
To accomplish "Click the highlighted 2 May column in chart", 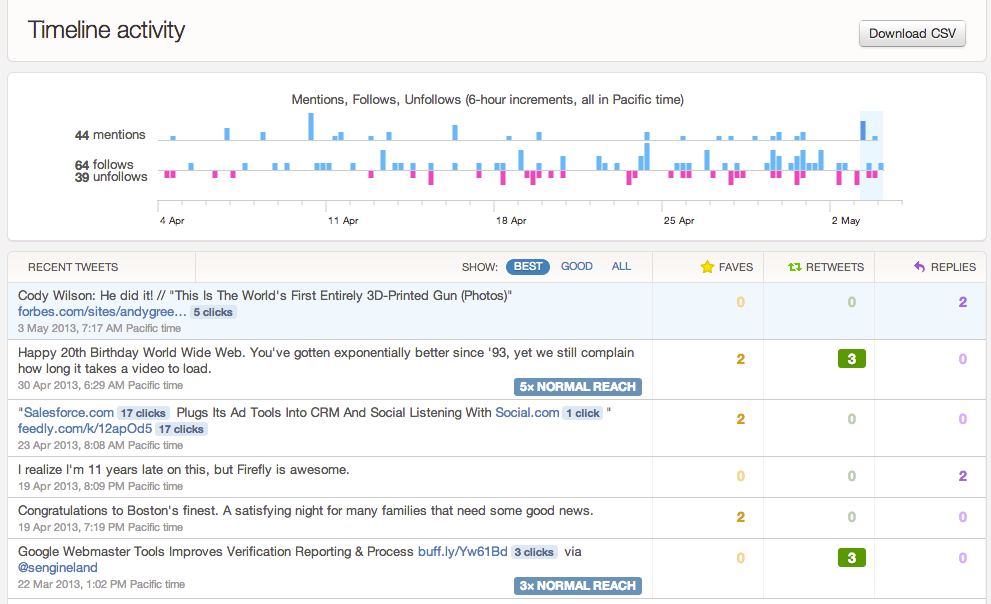I will click(871, 155).
